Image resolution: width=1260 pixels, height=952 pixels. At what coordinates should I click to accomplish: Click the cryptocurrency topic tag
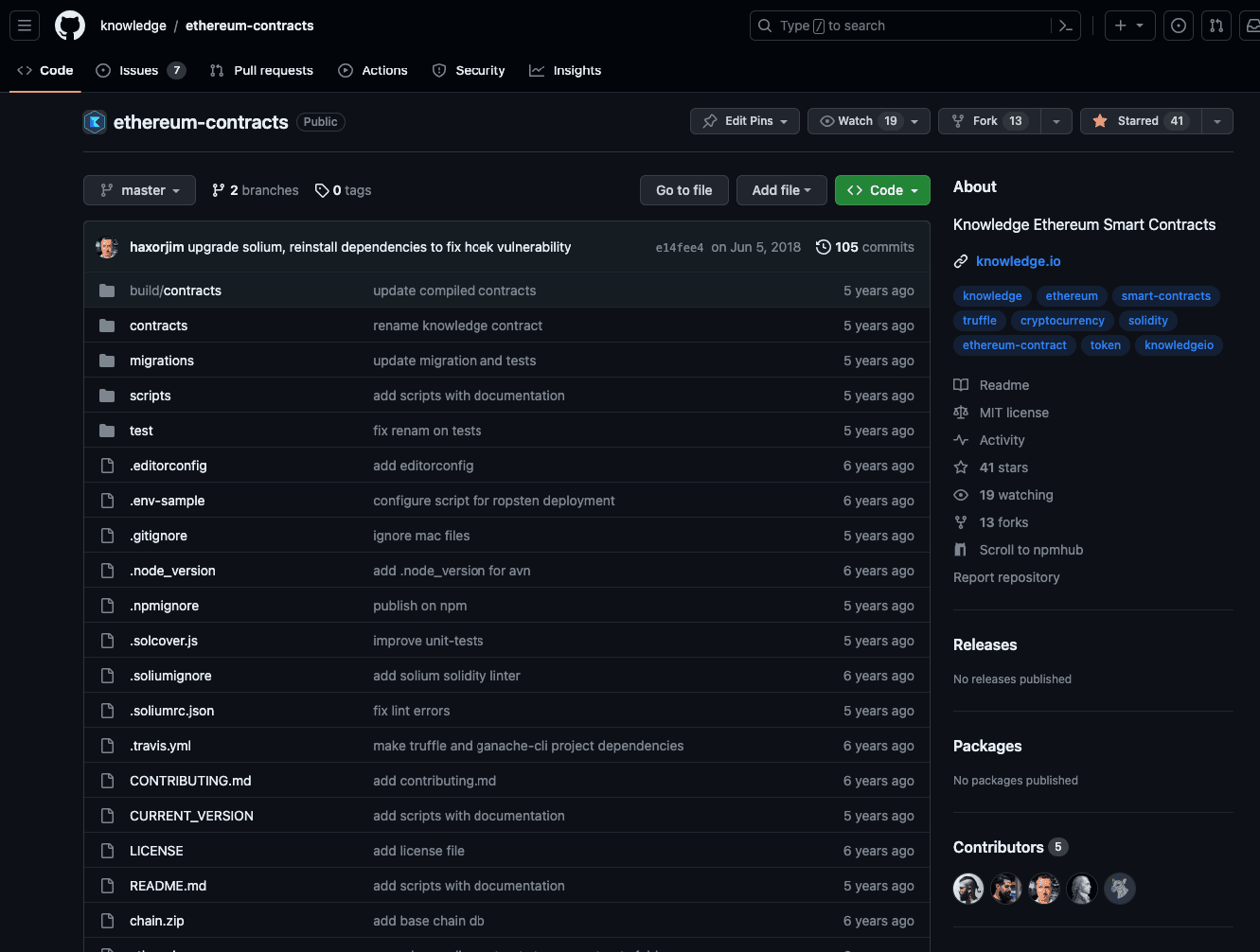[x=1062, y=321]
